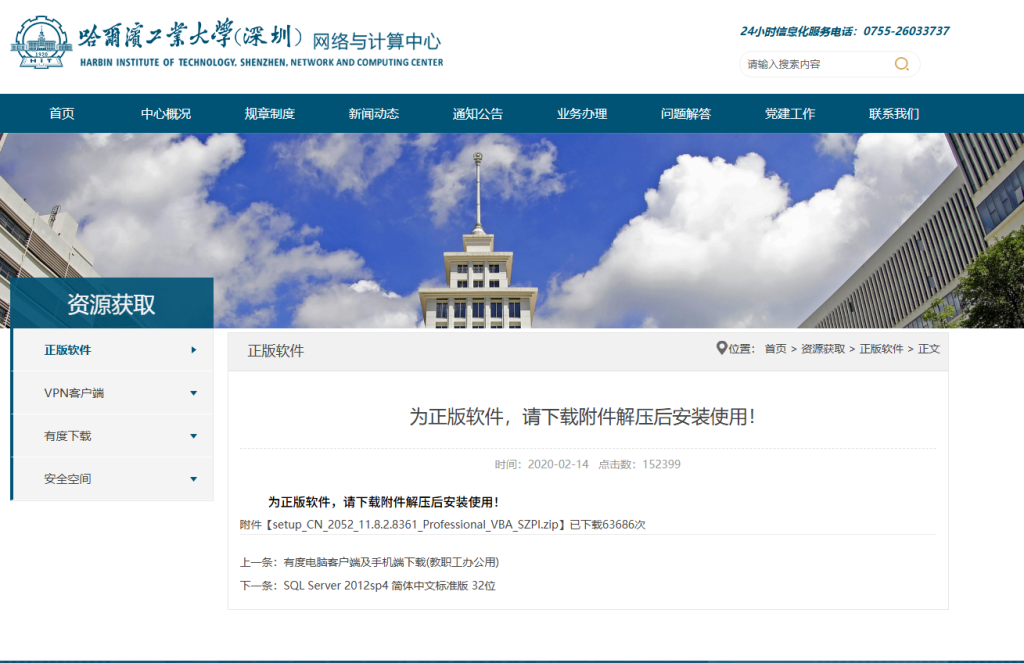Select 新闻动态 from the top navigation
Viewport: 1024px width, 663px height.
coord(374,114)
